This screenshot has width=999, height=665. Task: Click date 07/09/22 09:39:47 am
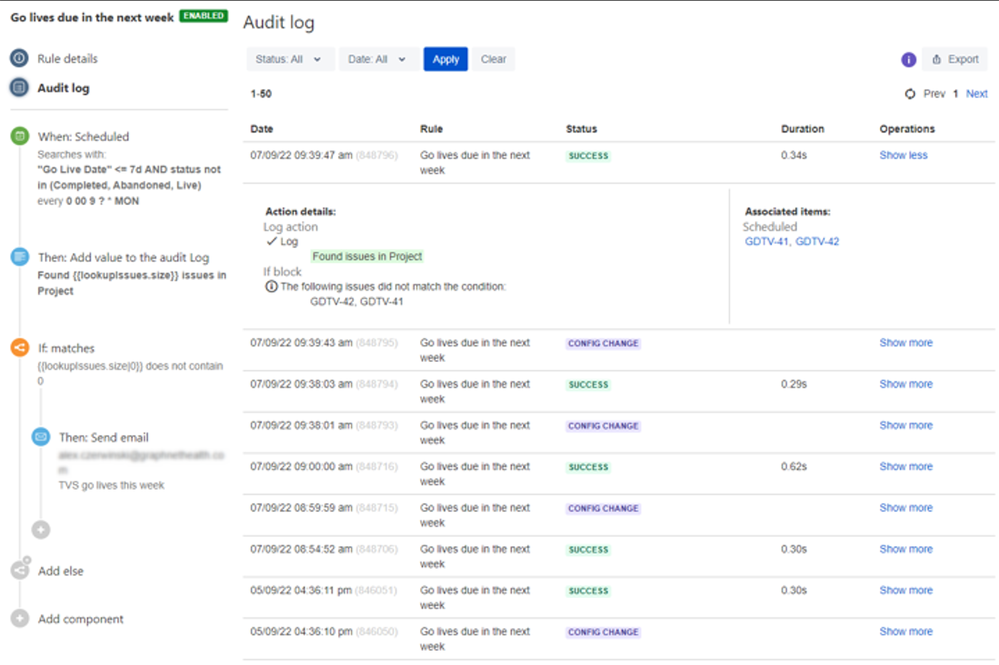point(301,155)
